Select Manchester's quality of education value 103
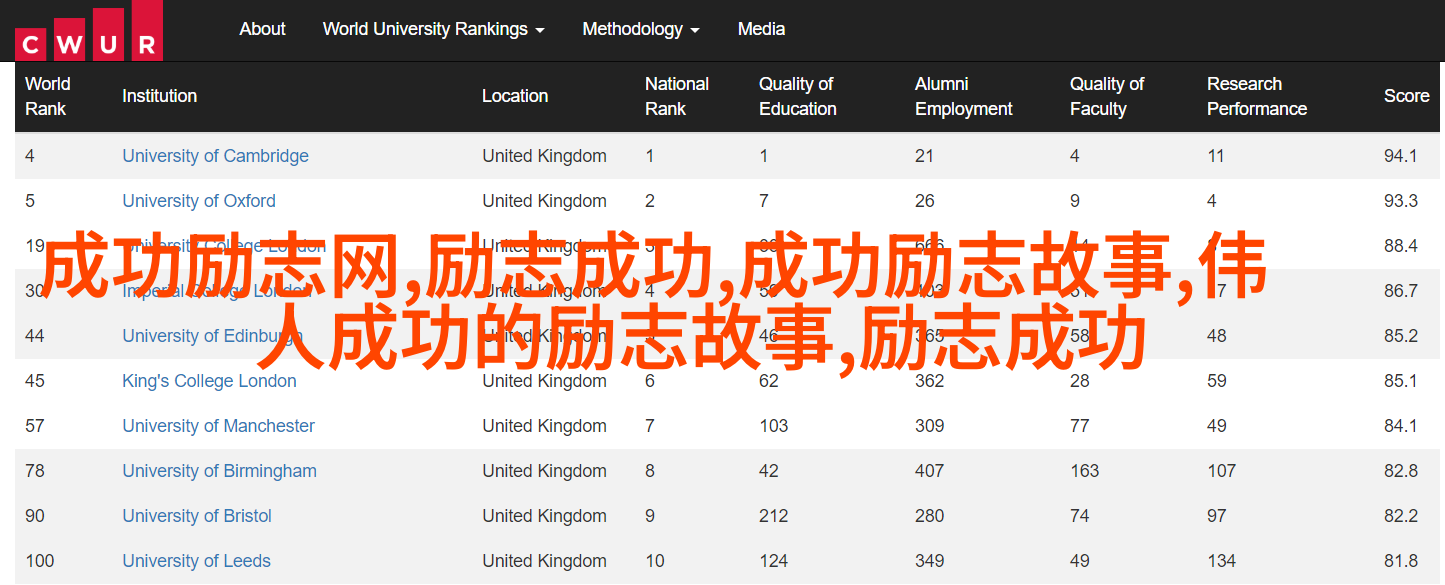The height and width of the screenshot is (585, 1445). click(773, 426)
